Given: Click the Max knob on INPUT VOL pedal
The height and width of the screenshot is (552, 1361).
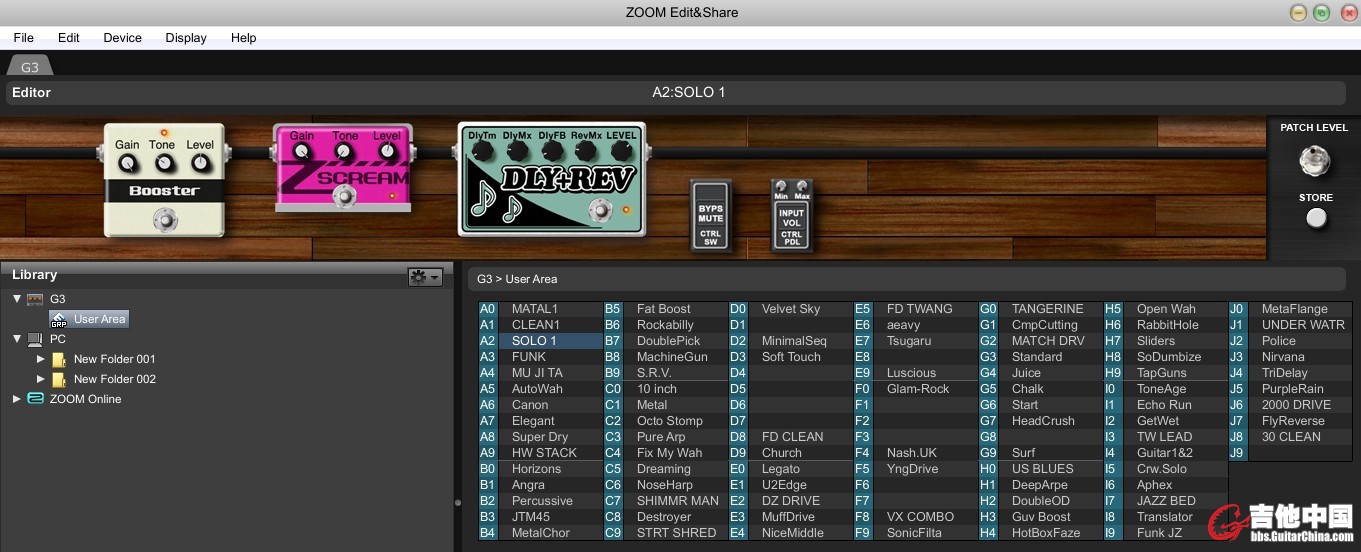Looking at the screenshot, I should 802,187.
